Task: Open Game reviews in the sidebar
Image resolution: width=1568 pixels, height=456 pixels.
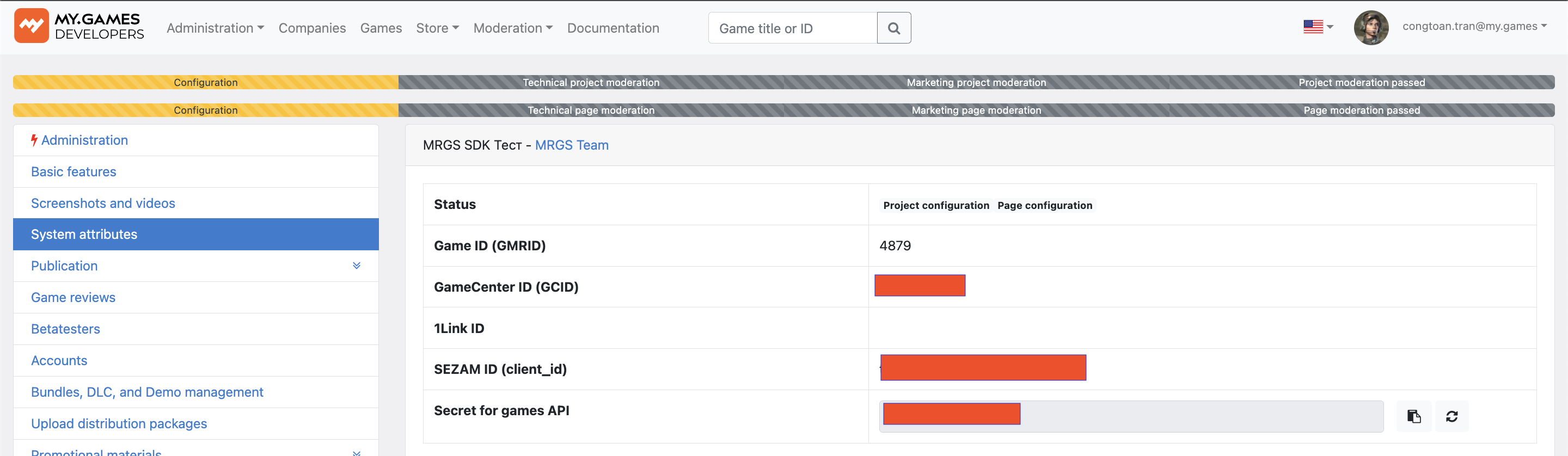Action: click(195, 298)
